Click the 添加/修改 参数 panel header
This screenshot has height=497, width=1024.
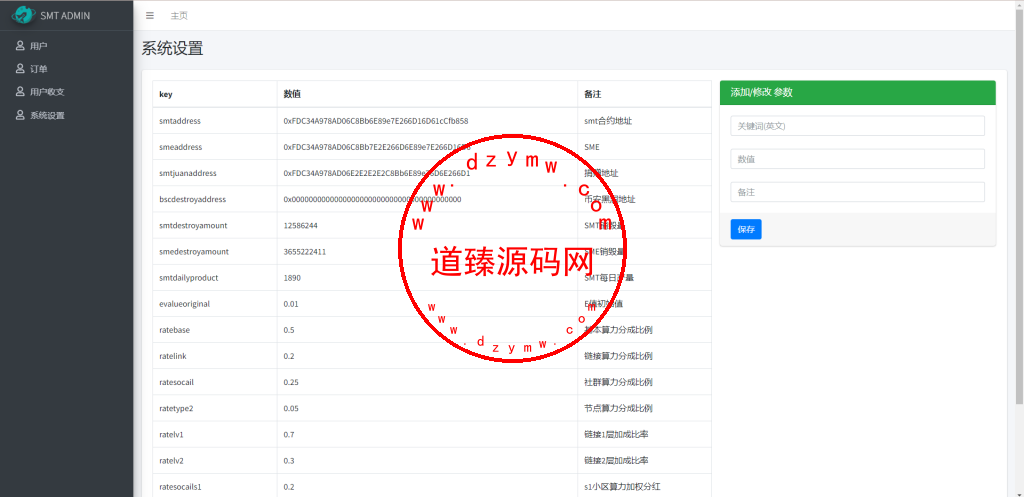tap(857, 93)
